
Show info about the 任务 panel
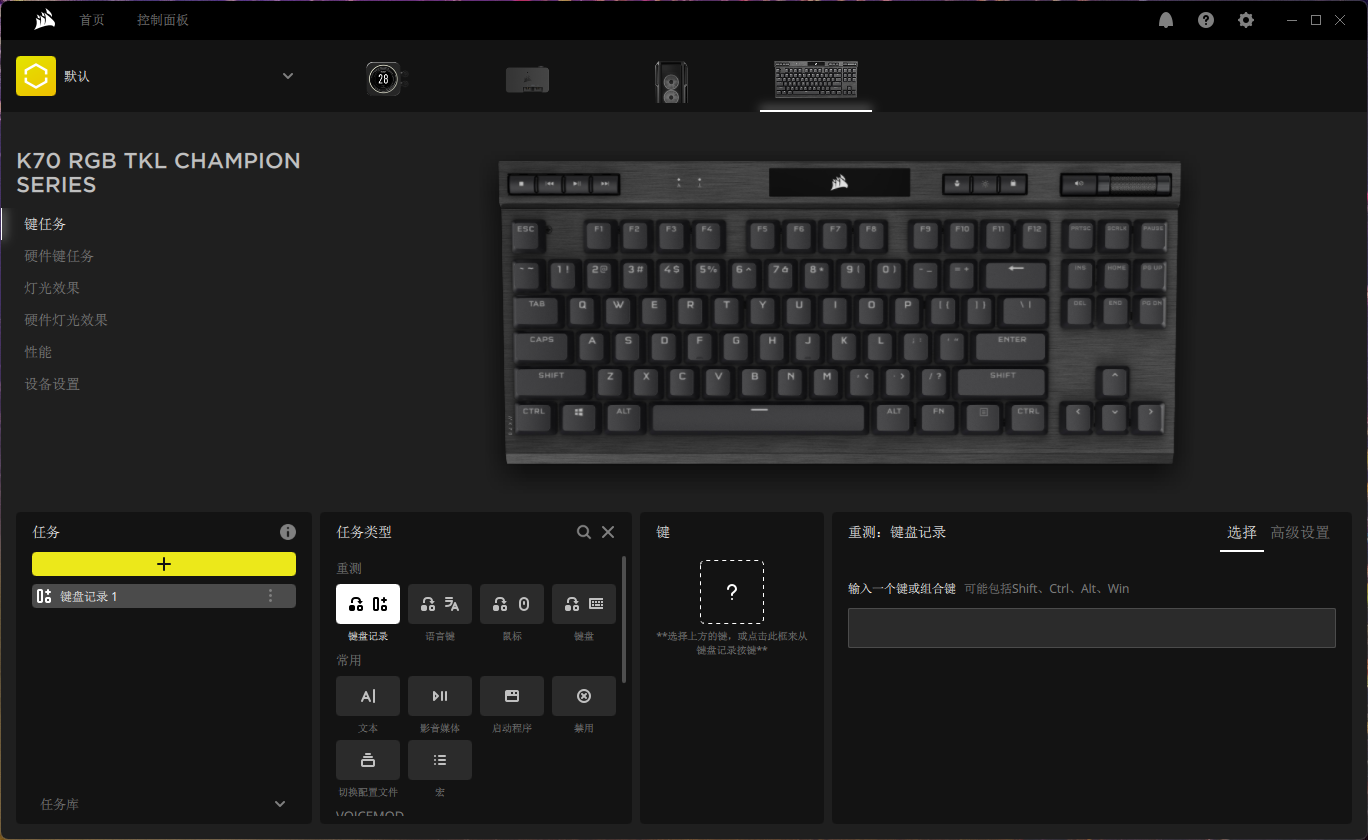(x=288, y=532)
